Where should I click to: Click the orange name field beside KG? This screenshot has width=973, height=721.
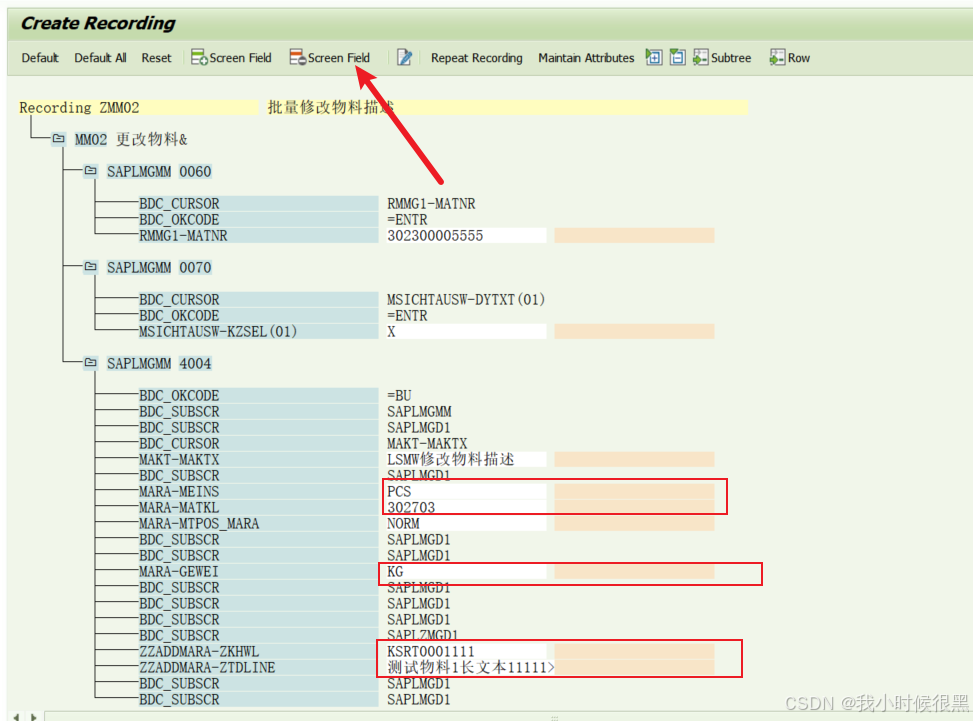(634, 571)
